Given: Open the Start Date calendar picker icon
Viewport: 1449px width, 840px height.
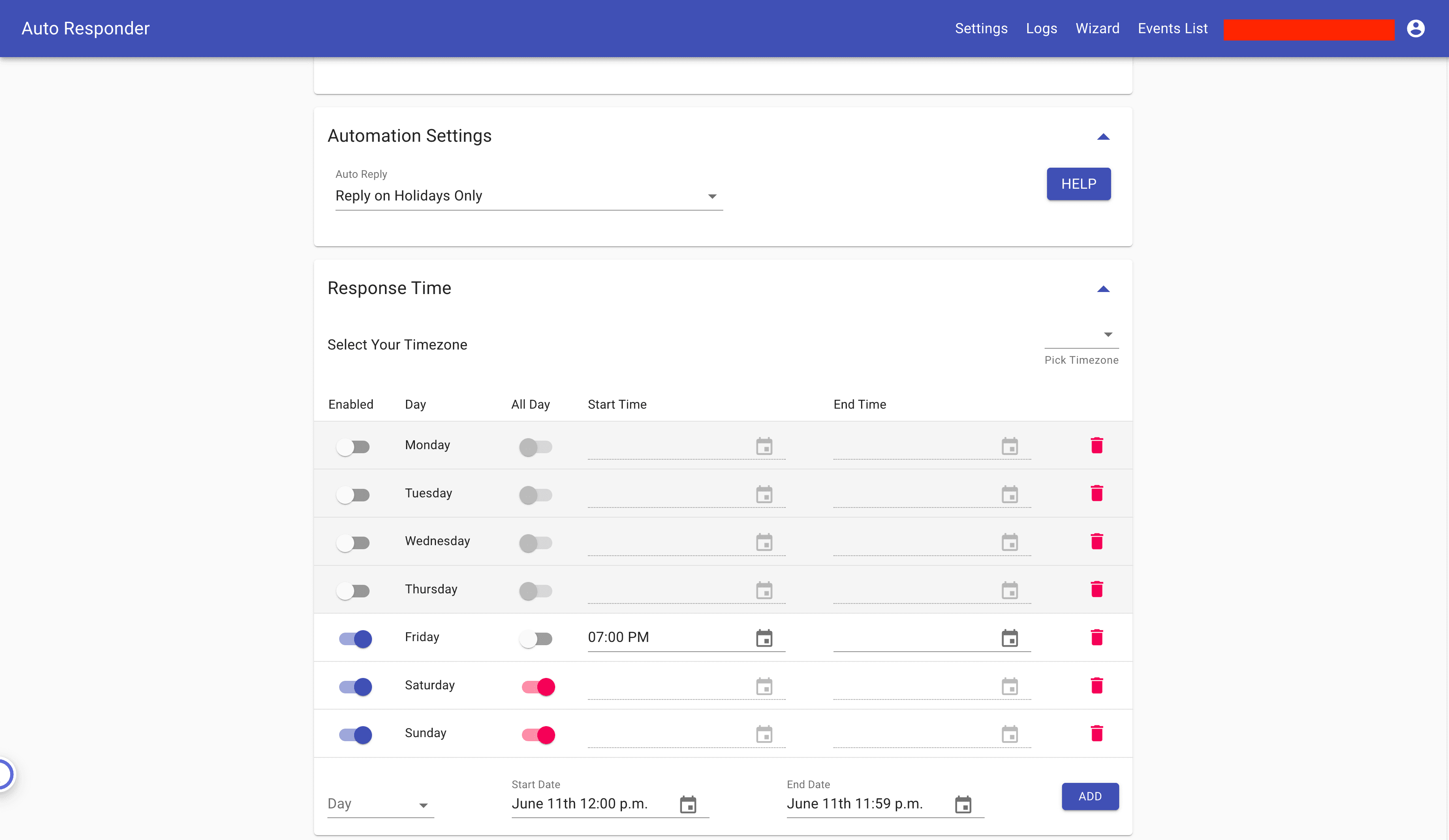Looking at the screenshot, I should 688,804.
